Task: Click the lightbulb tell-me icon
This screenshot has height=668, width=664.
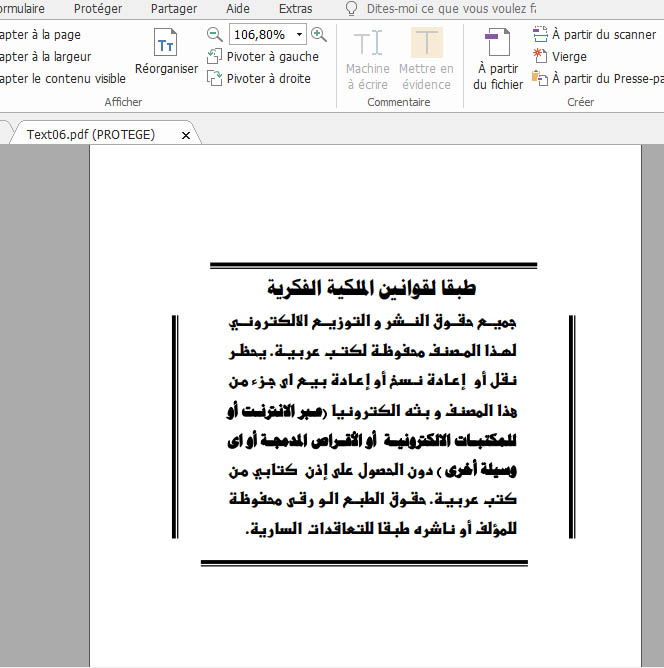Action: 351,9
